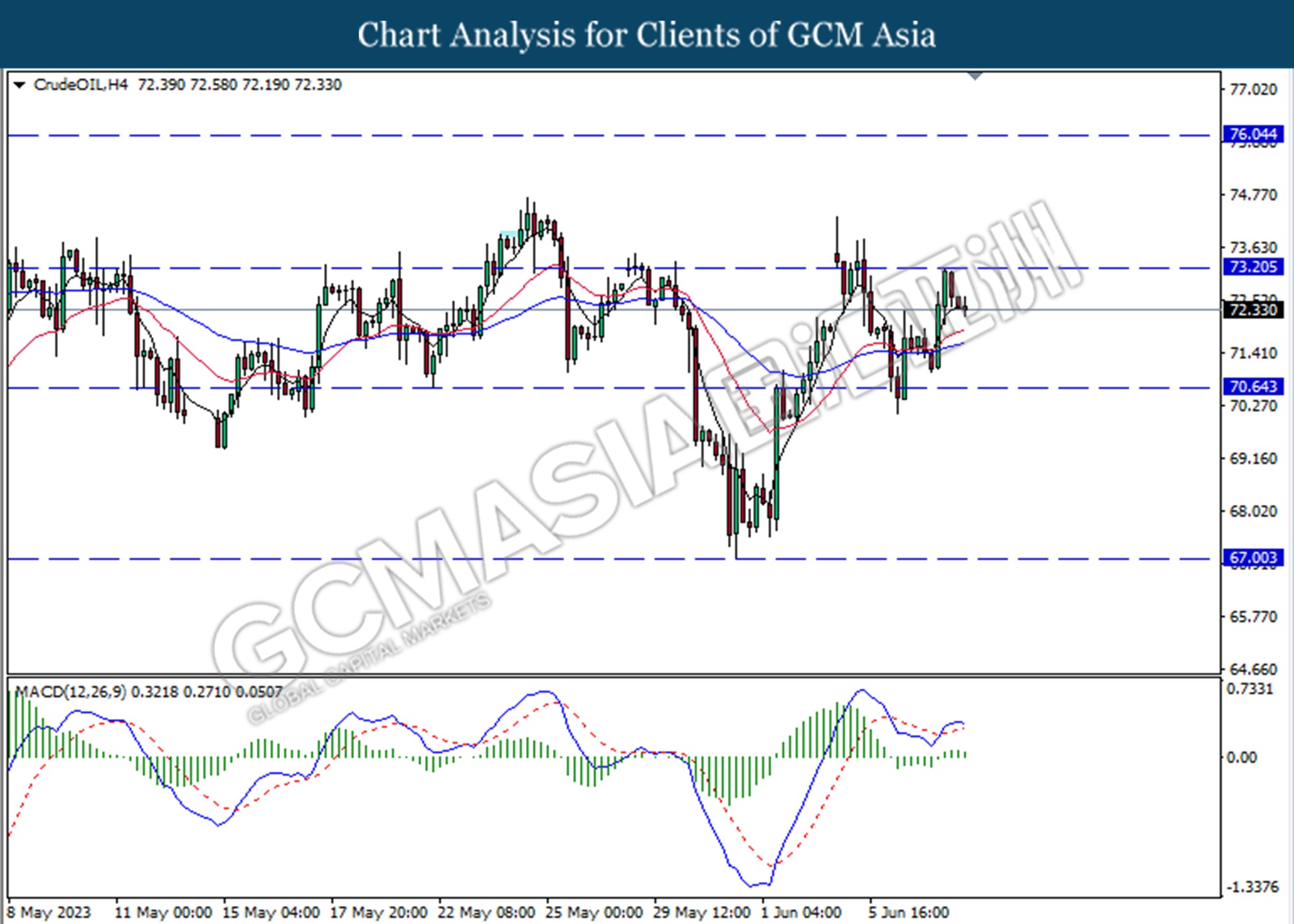Screen dimensions: 1294x924
Task: Click the 70.270 price scale value
Action: click(1253, 406)
